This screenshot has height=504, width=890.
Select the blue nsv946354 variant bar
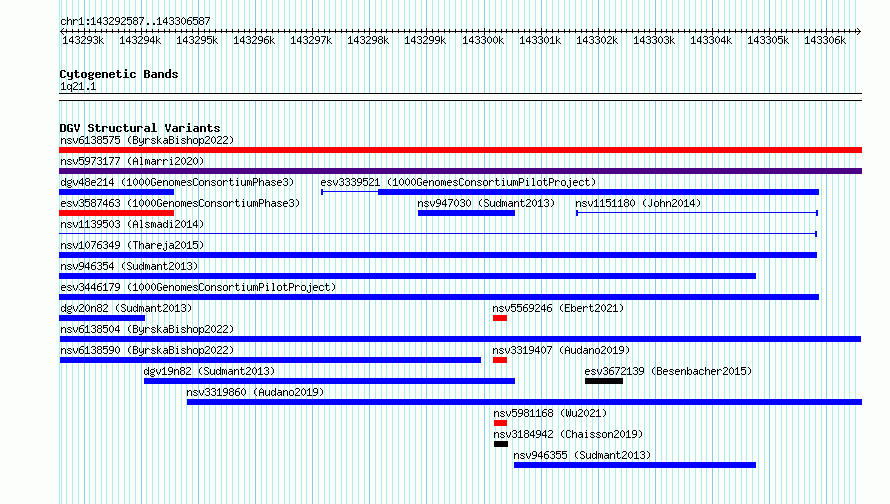coord(408,276)
